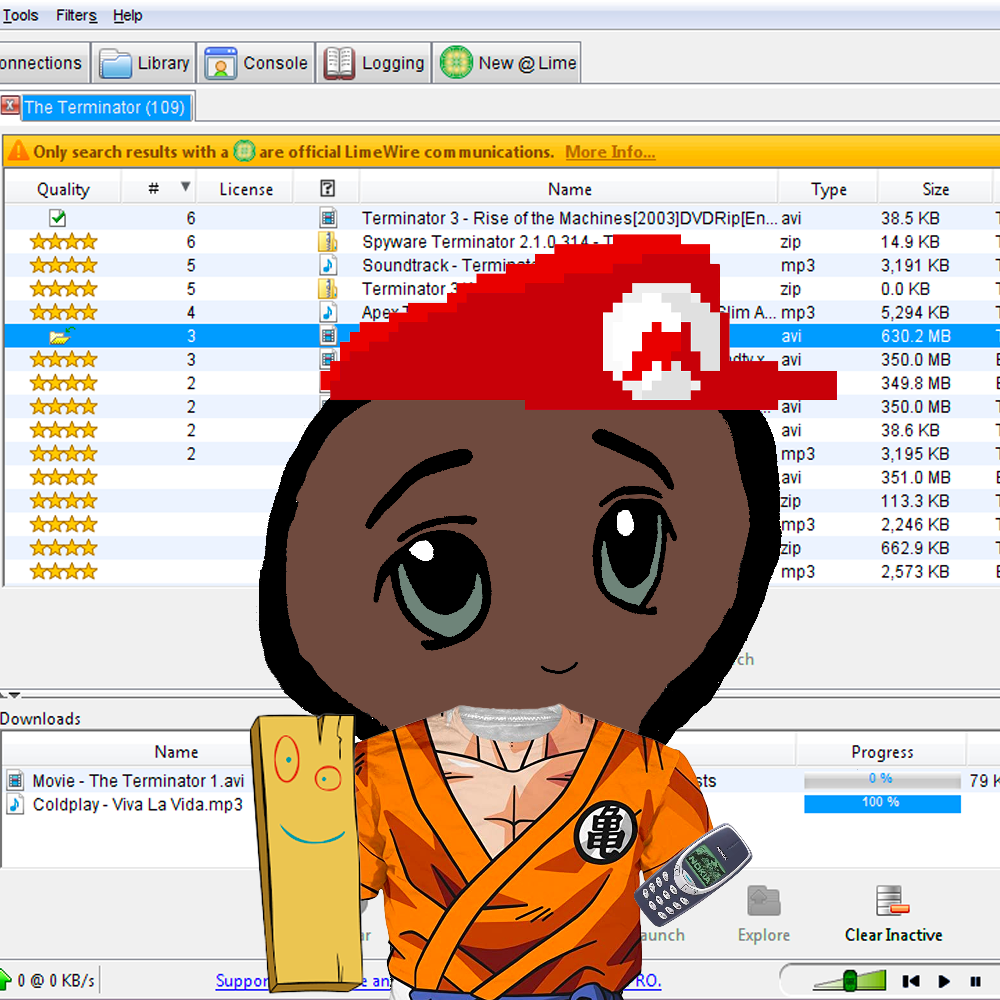Click the 662.9 KB size cell

(915, 548)
